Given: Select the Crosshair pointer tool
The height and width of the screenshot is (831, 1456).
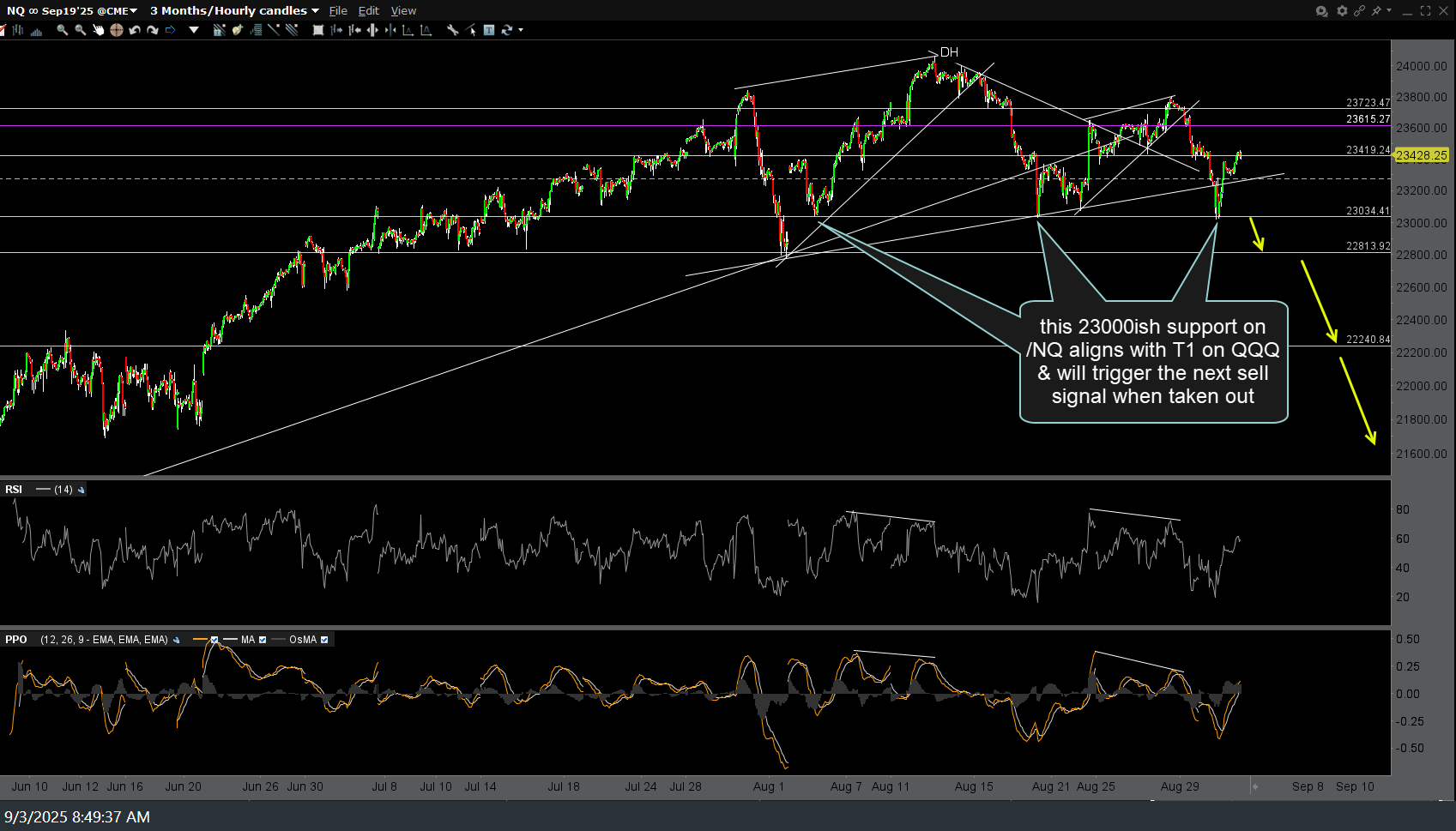Looking at the screenshot, I should [117, 30].
